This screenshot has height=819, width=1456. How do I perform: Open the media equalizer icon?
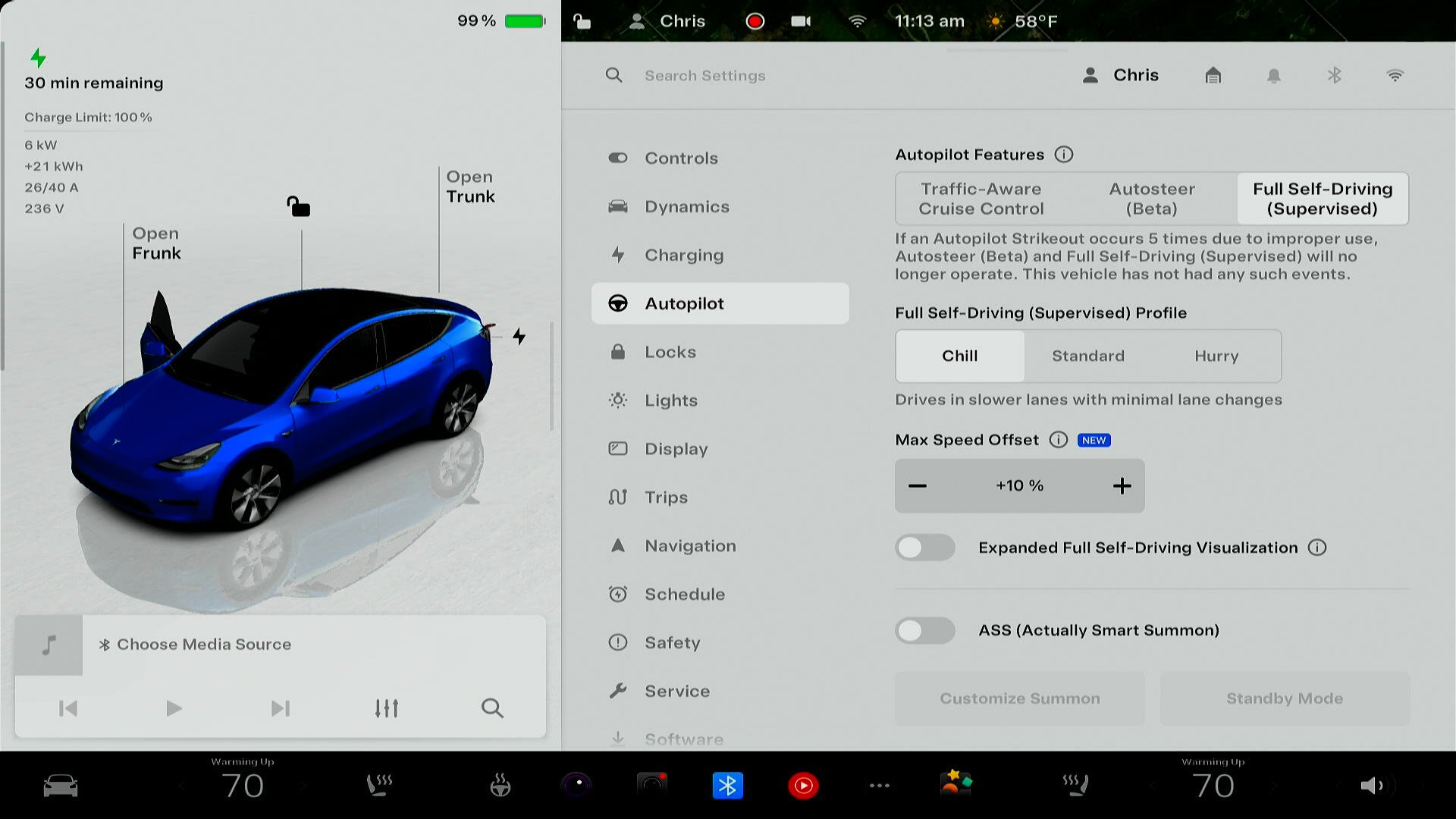tap(386, 708)
